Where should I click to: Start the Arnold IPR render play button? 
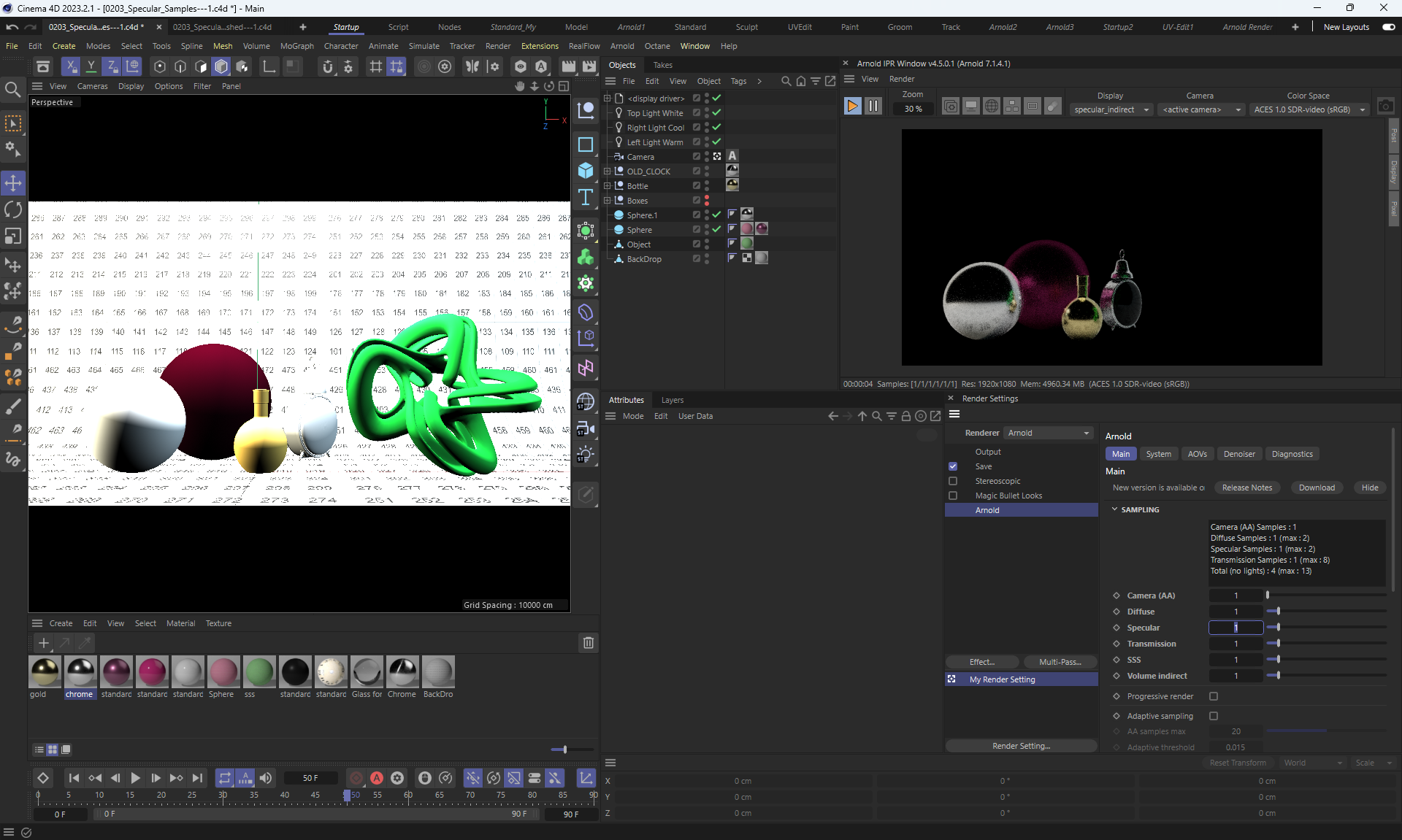(x=852, y=107)
